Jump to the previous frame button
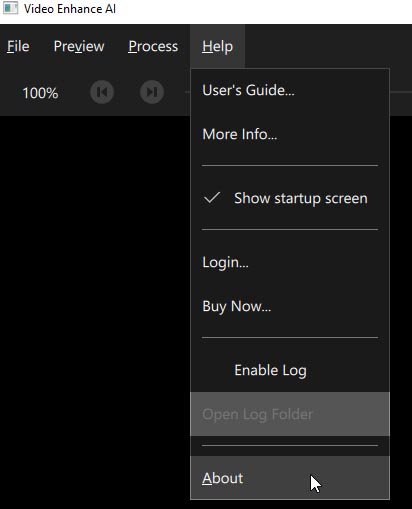412x509 pixels. [102, 92]
